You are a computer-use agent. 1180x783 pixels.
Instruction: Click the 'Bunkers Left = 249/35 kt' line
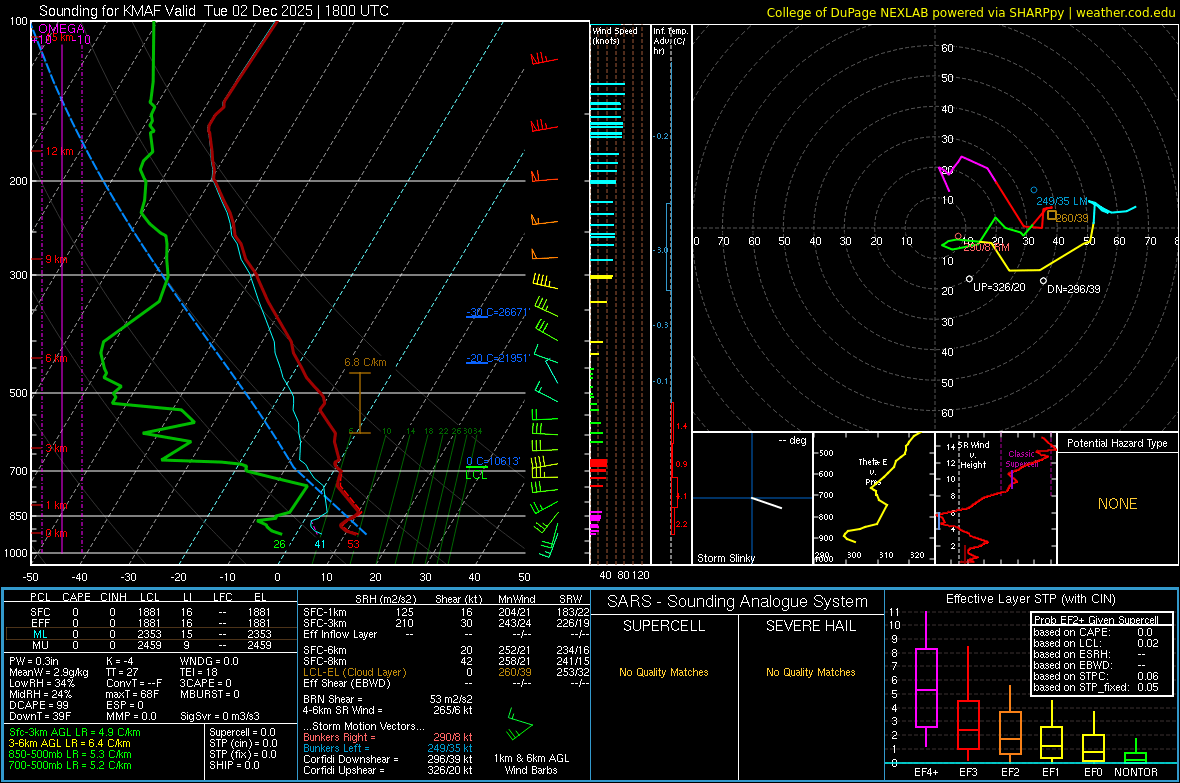click(388, 748)
